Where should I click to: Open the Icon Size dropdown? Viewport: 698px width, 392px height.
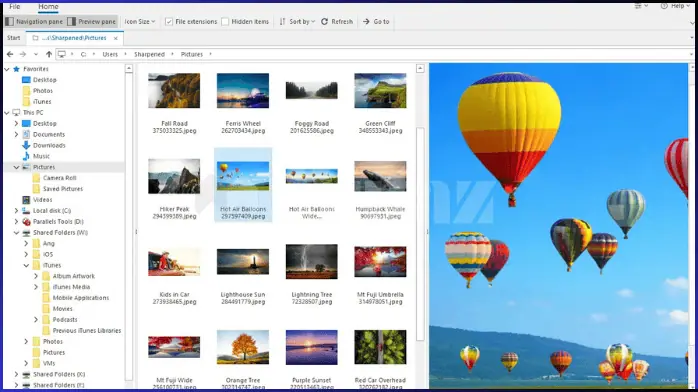click(x=140, y=21)
